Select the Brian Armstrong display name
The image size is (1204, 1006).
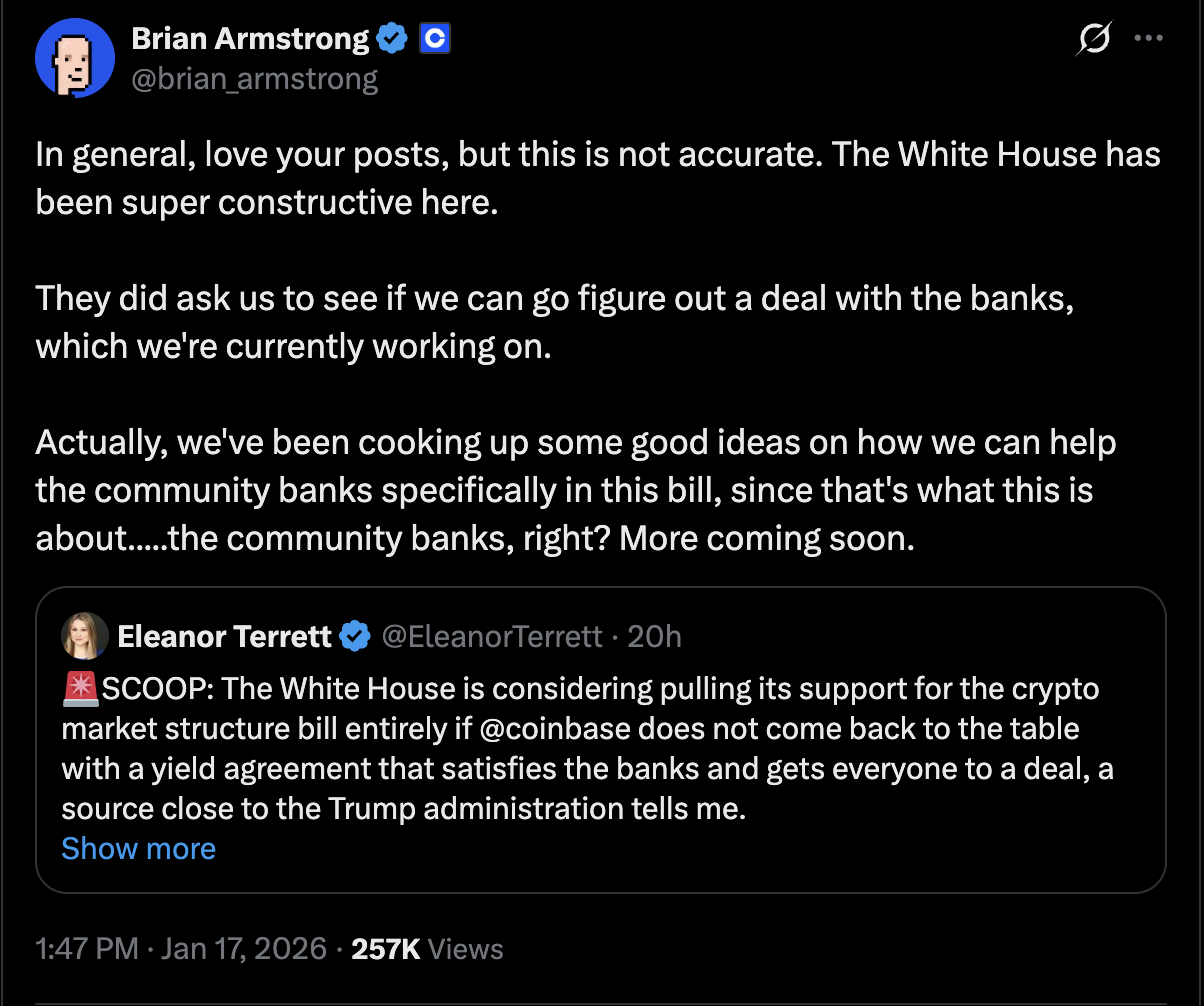tap(249, 38)
